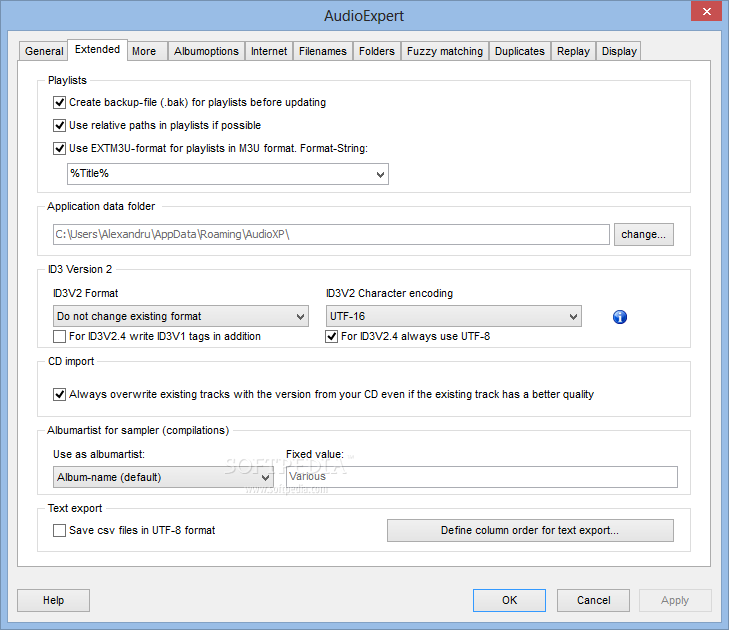This screenshot has height=630, width=729.
Task: Switch to the Albumoptions tab
Action: coord(206,51)
